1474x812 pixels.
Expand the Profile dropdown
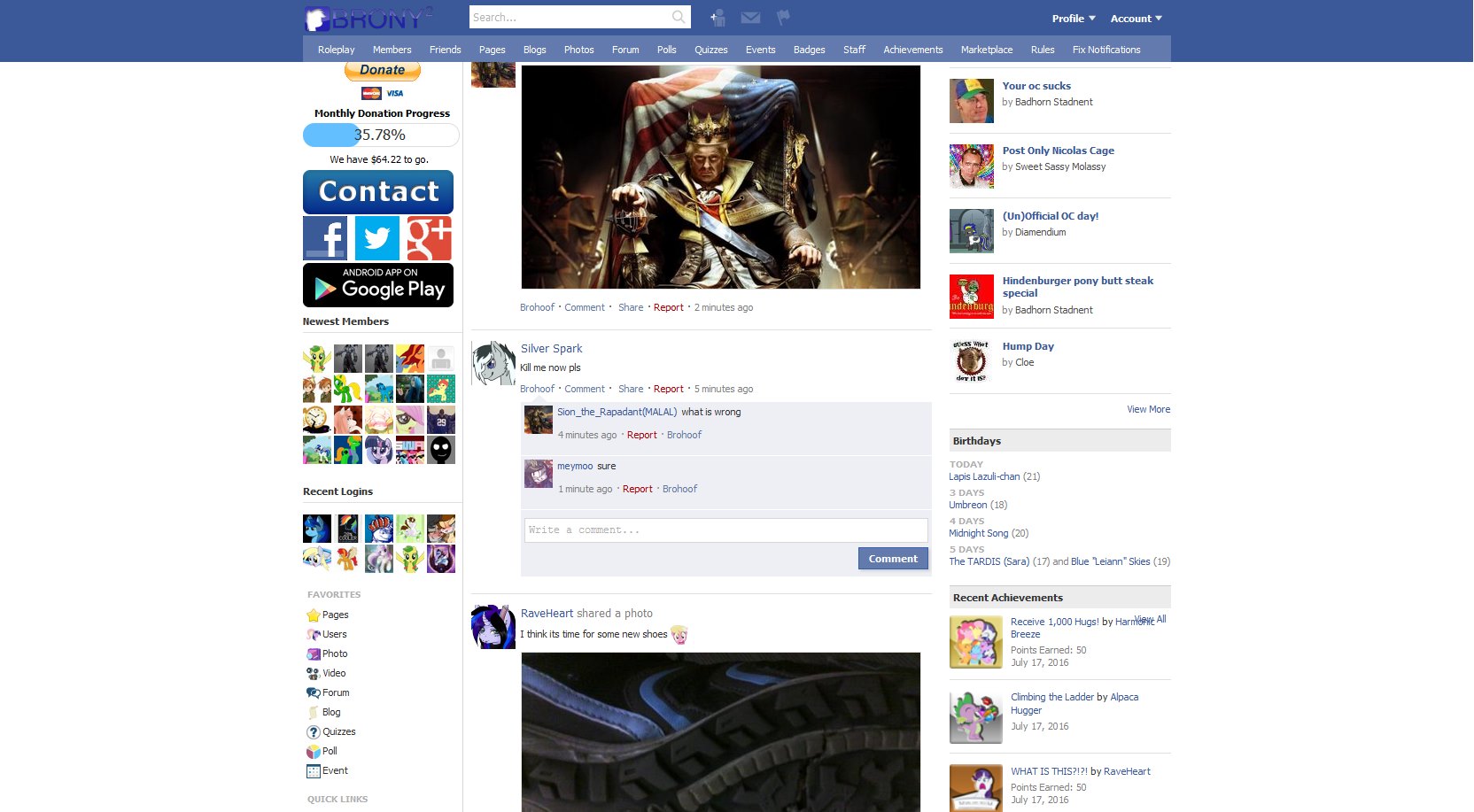[1074, 19]
